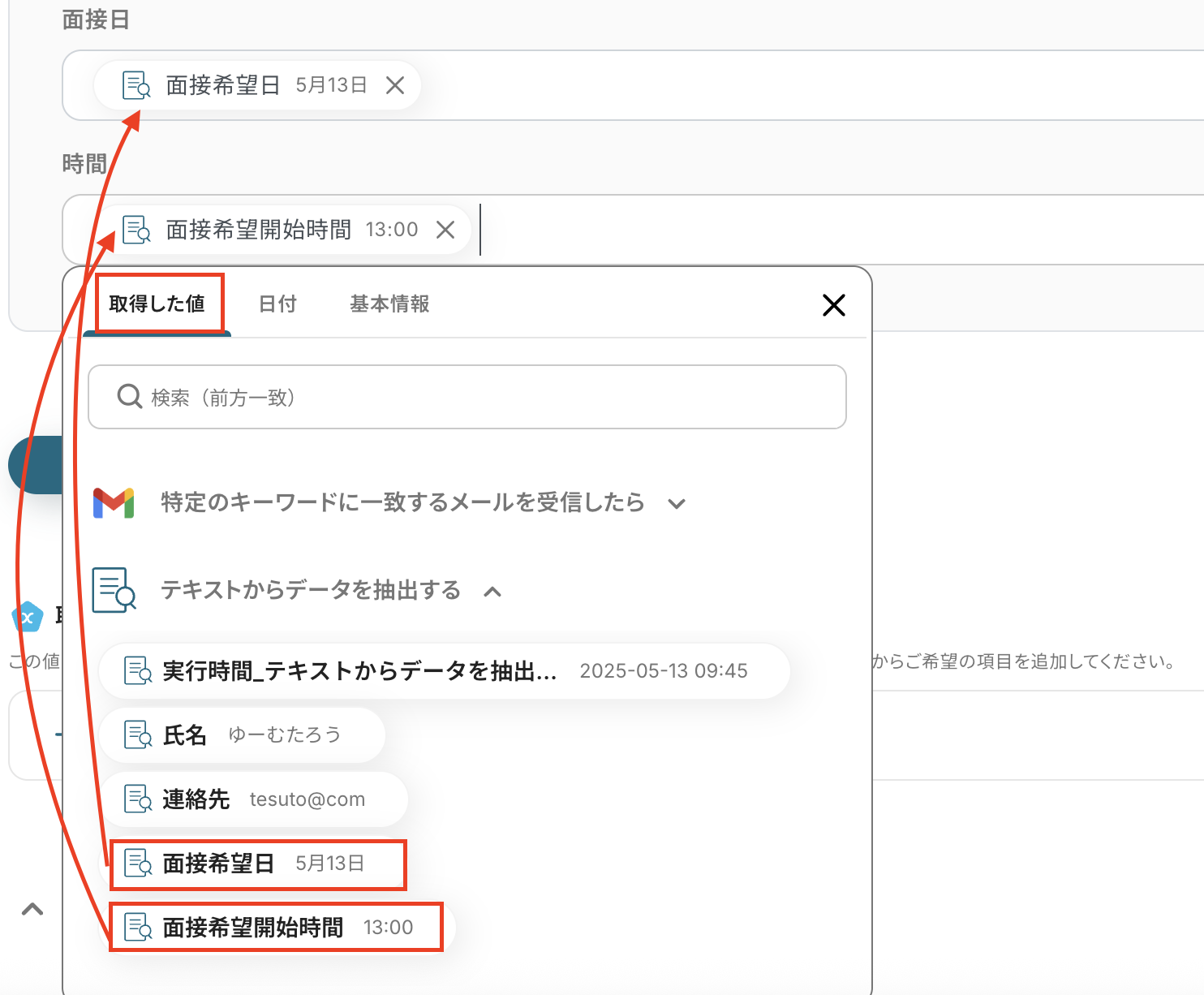
Task: Insert the 連絡先 tesuto@com value
Action: [x=253, y=799]
